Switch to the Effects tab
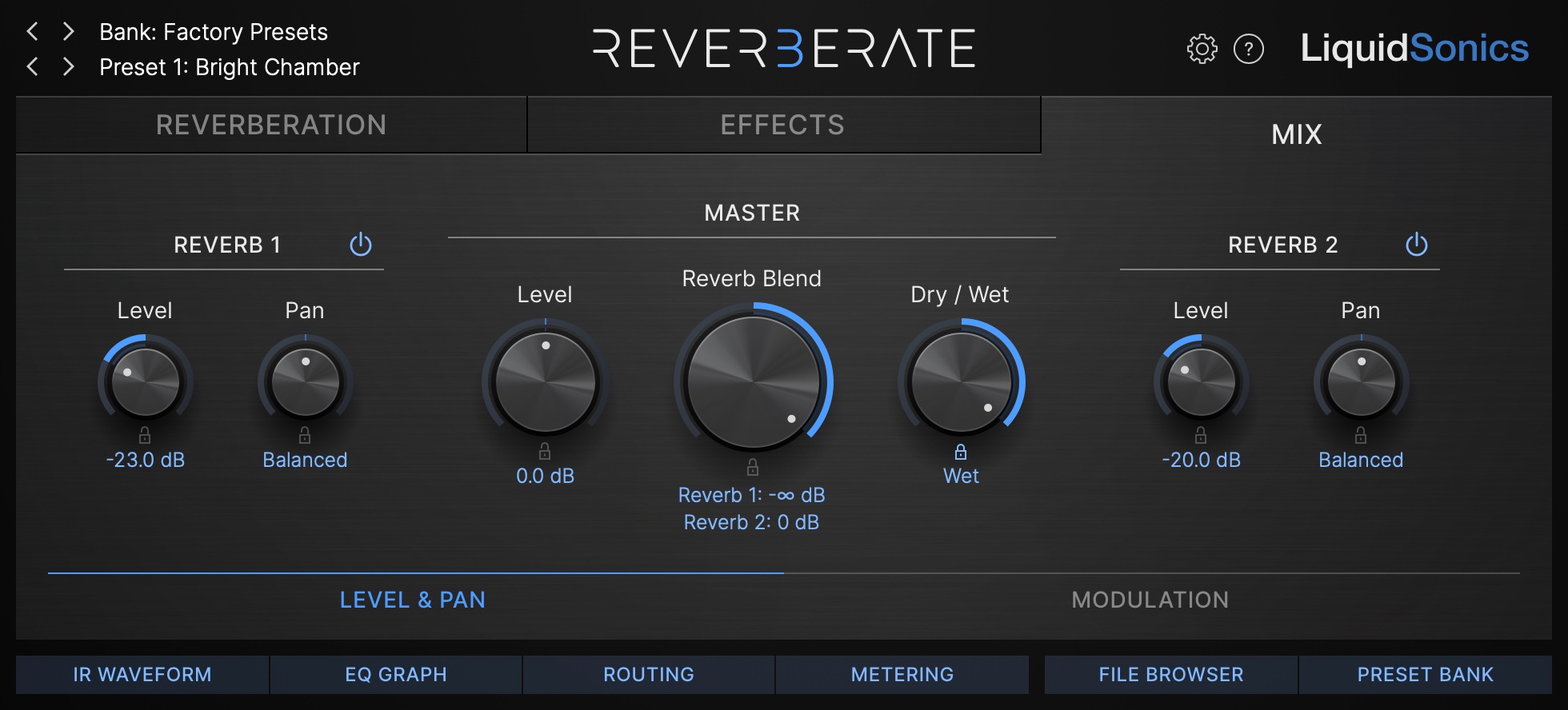 783,125
